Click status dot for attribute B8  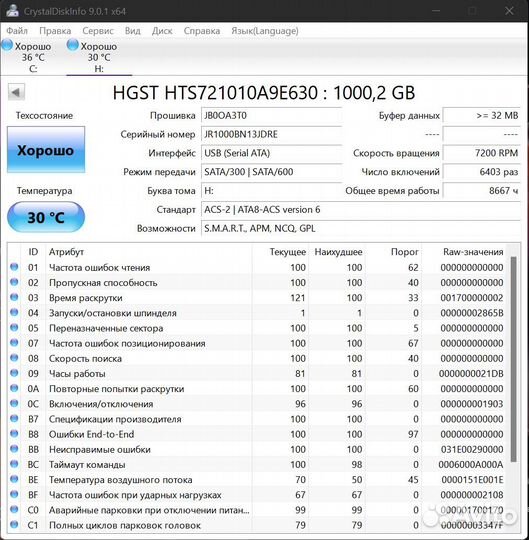click(14, 434)
